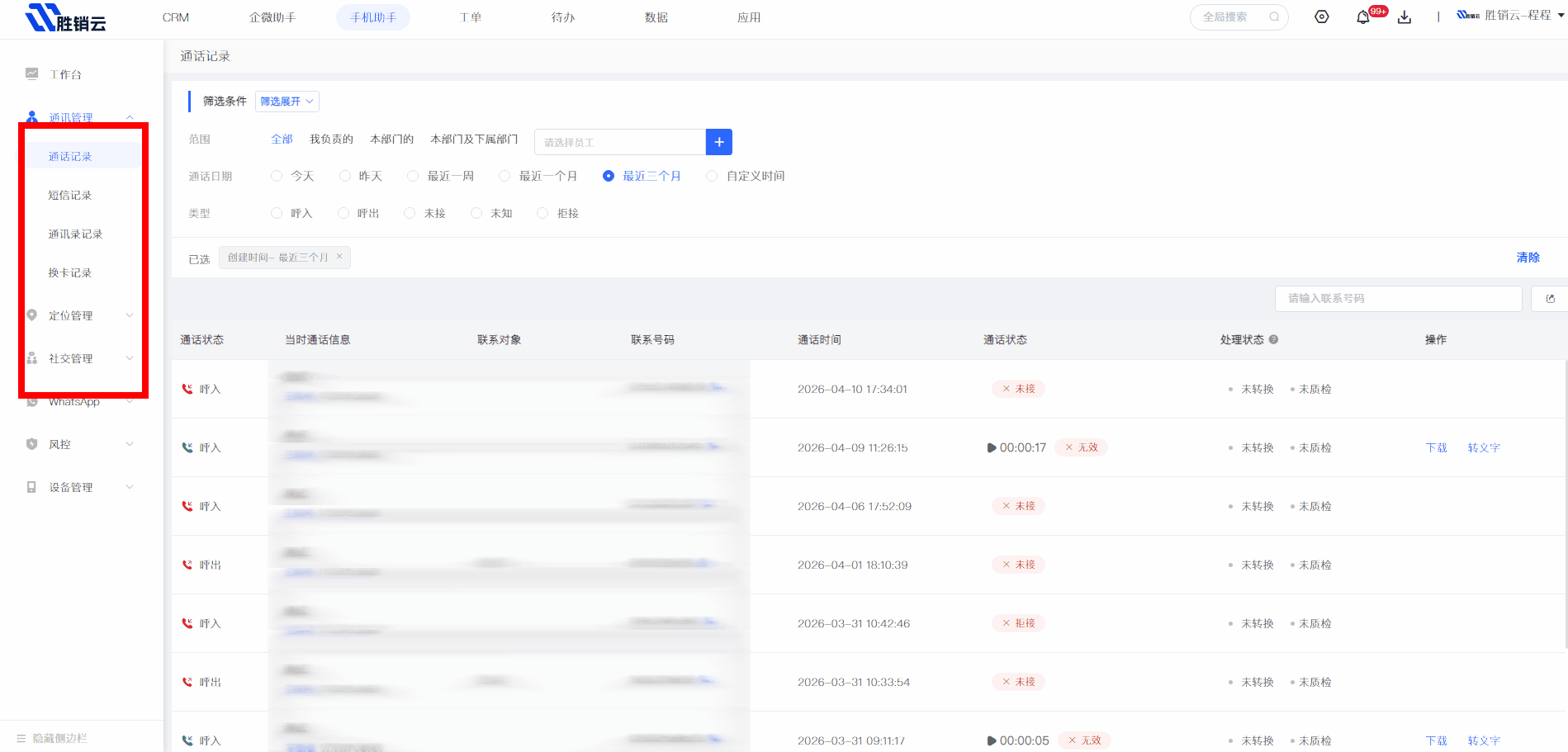Click the hexagon settings icon in header
This screenshot has height=752, width=1568.
pos(1322,17)
